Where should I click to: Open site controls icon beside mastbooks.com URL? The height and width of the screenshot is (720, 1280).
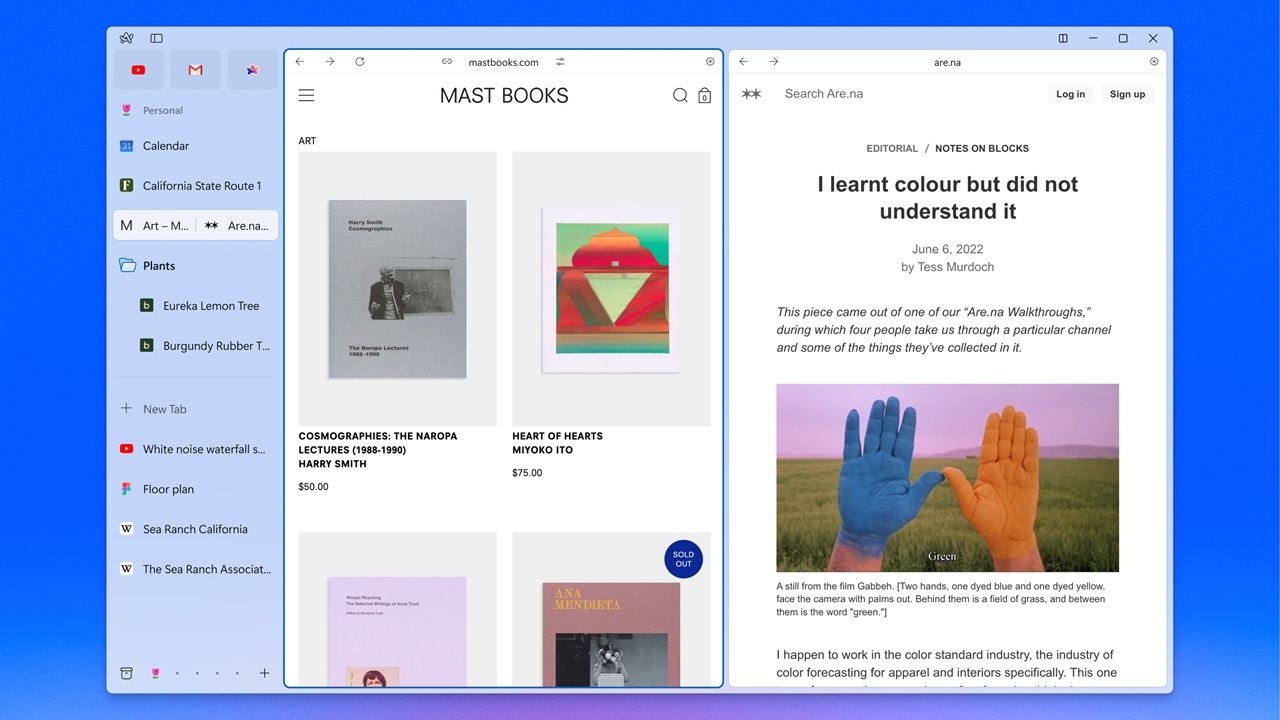click(x=561, y=62)
